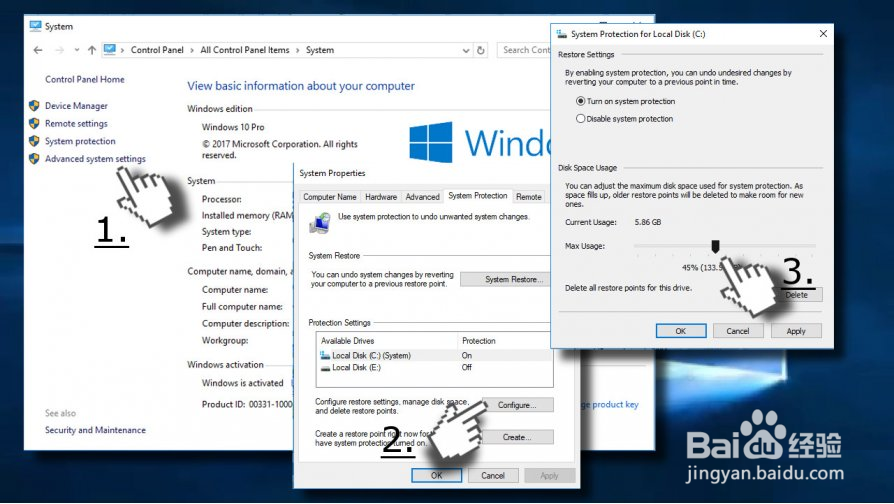Switch to the Remote tab
This screenshot has height=504, width=894.
click(x=529, y=197)
